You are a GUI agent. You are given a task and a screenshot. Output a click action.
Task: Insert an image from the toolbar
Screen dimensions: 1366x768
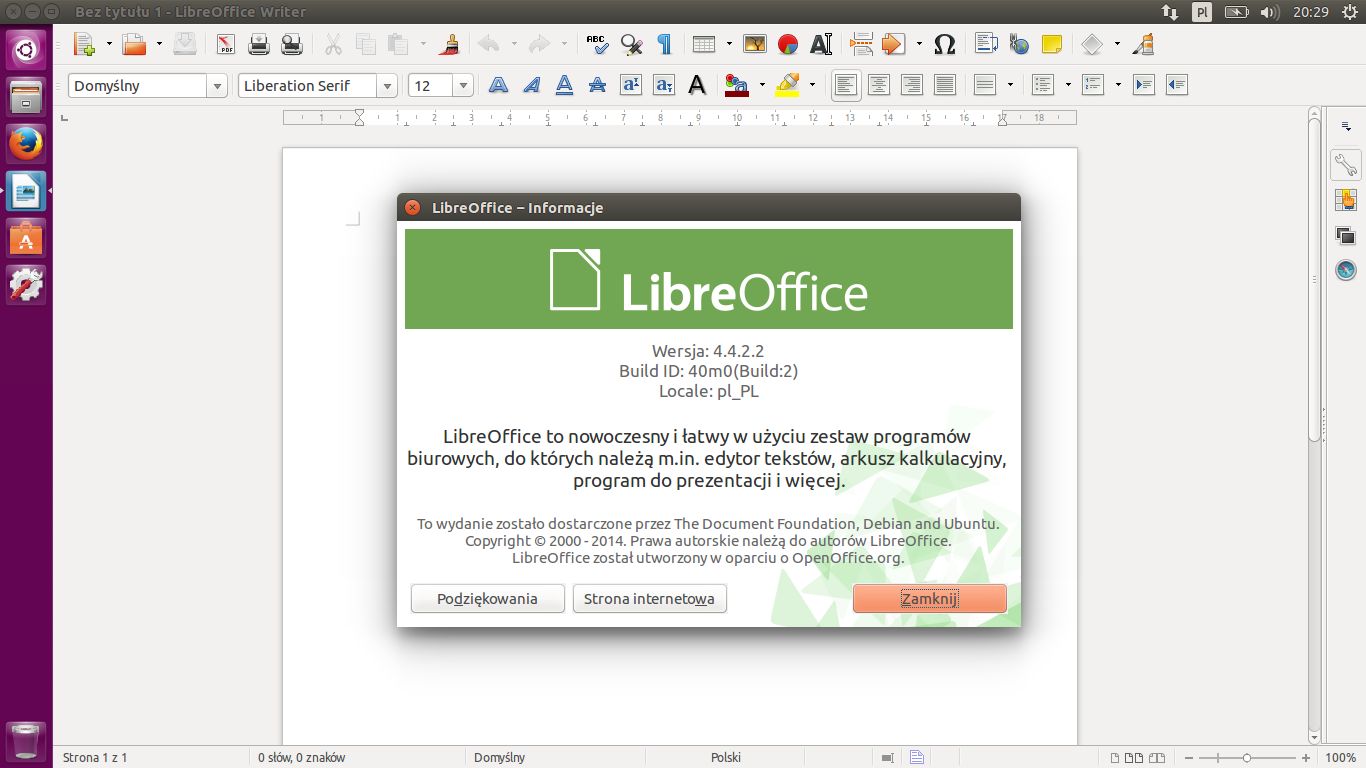point(755,44)
